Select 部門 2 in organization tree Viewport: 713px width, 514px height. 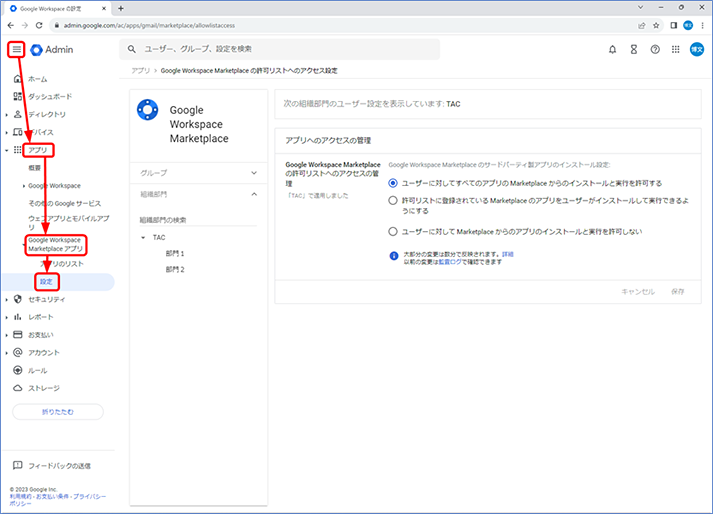(x=175, y=269)
